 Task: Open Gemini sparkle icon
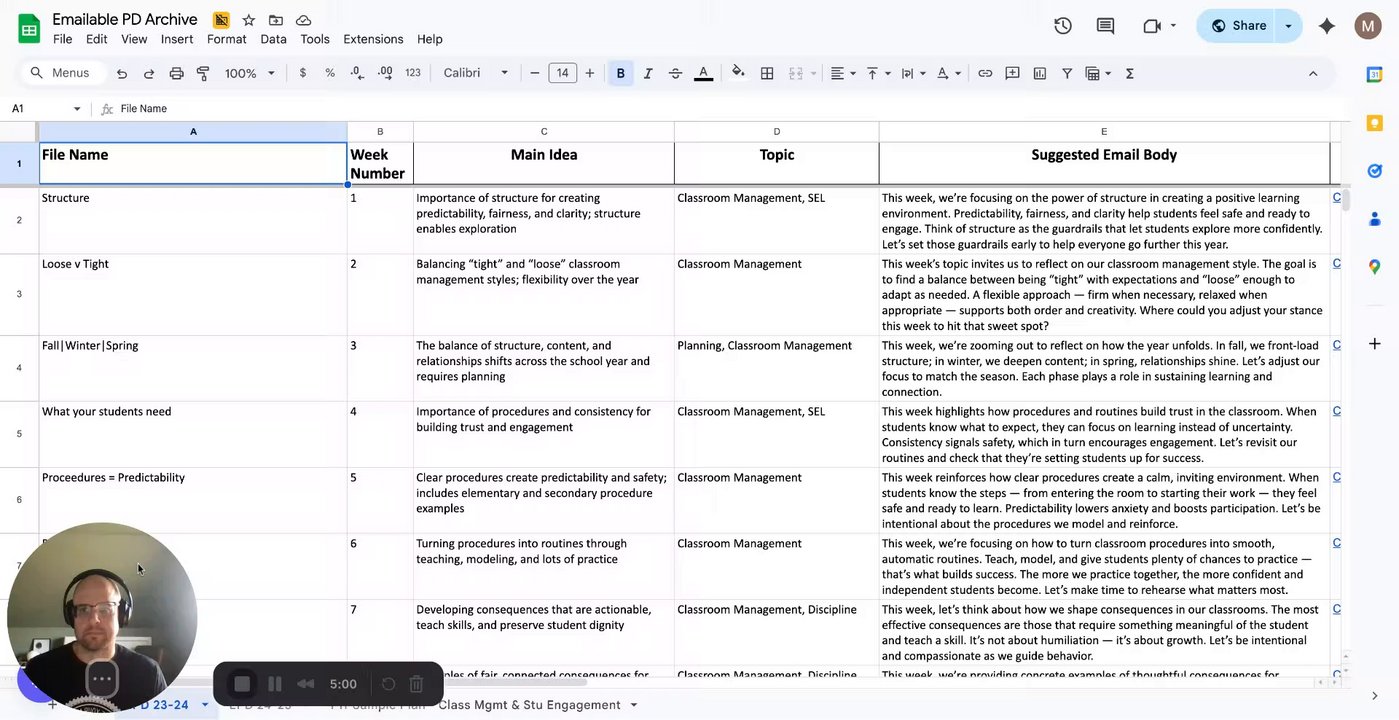pyautogui.click(x=1327, y=26)
